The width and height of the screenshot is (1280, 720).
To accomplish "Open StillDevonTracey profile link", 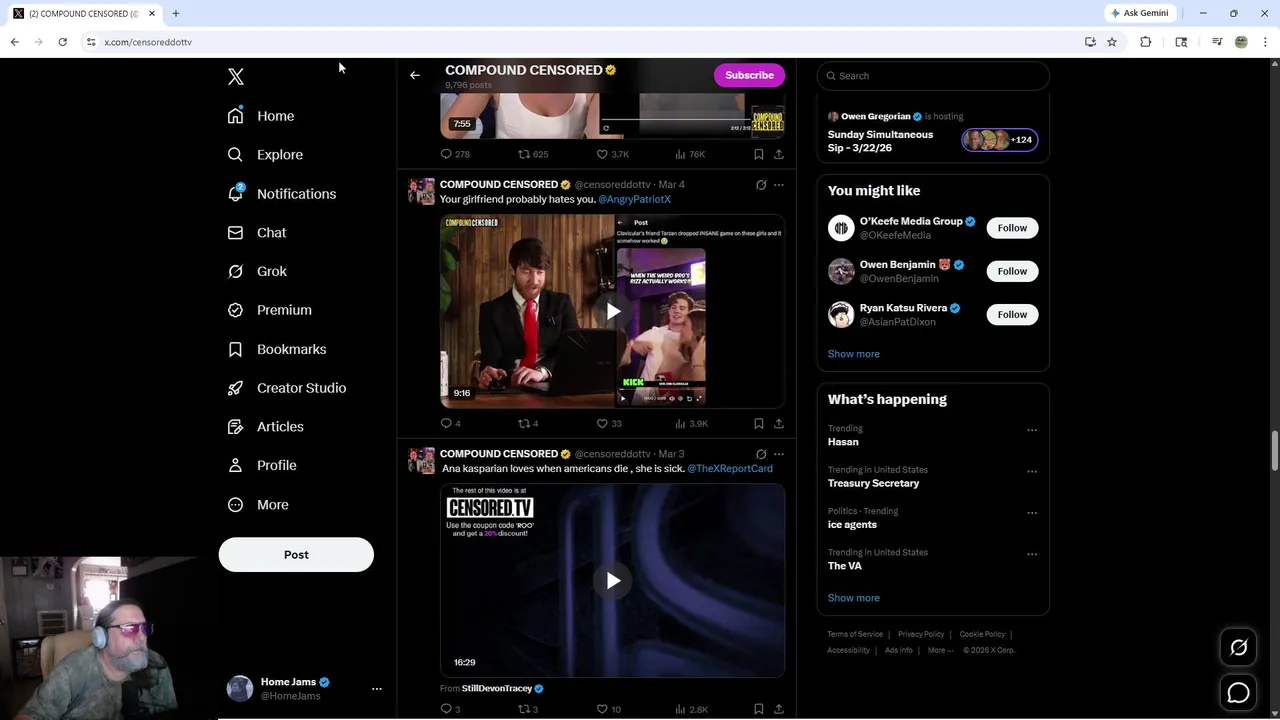I will (x=497, y=688).
